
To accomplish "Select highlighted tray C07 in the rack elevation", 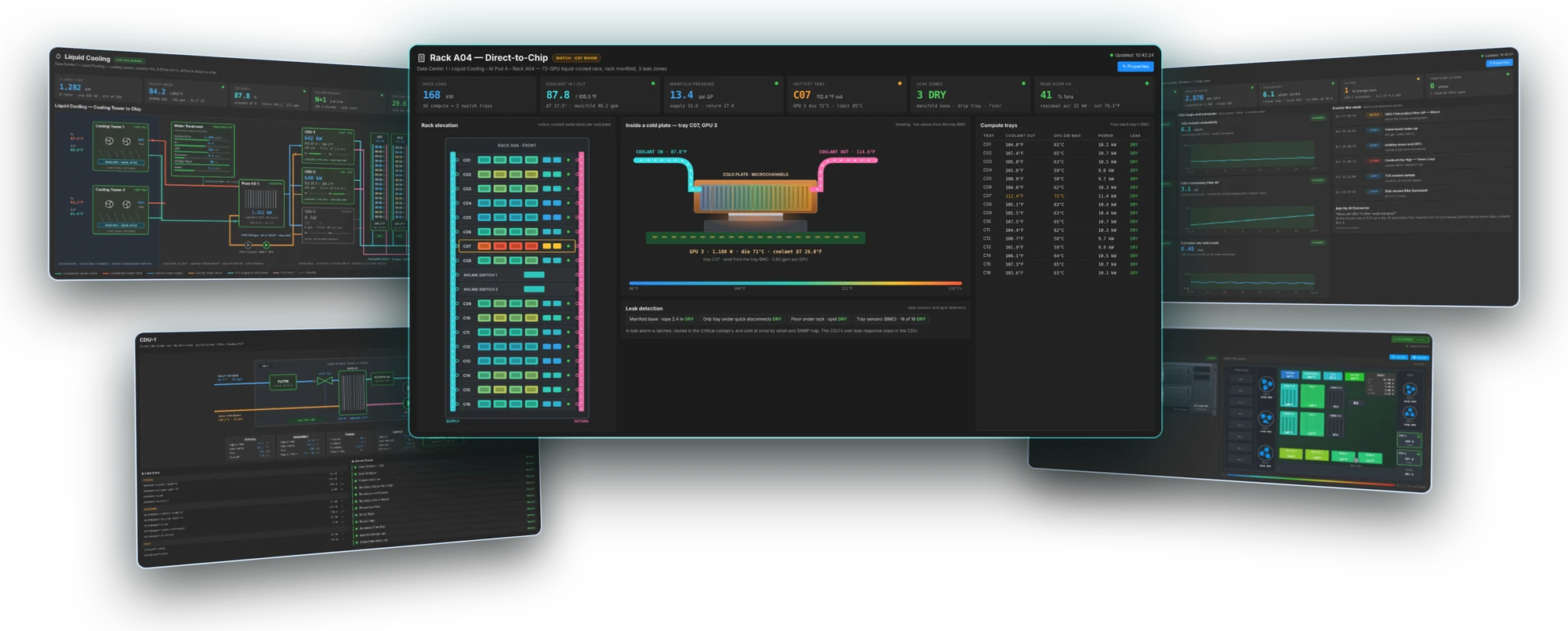I will coord(517,246).
